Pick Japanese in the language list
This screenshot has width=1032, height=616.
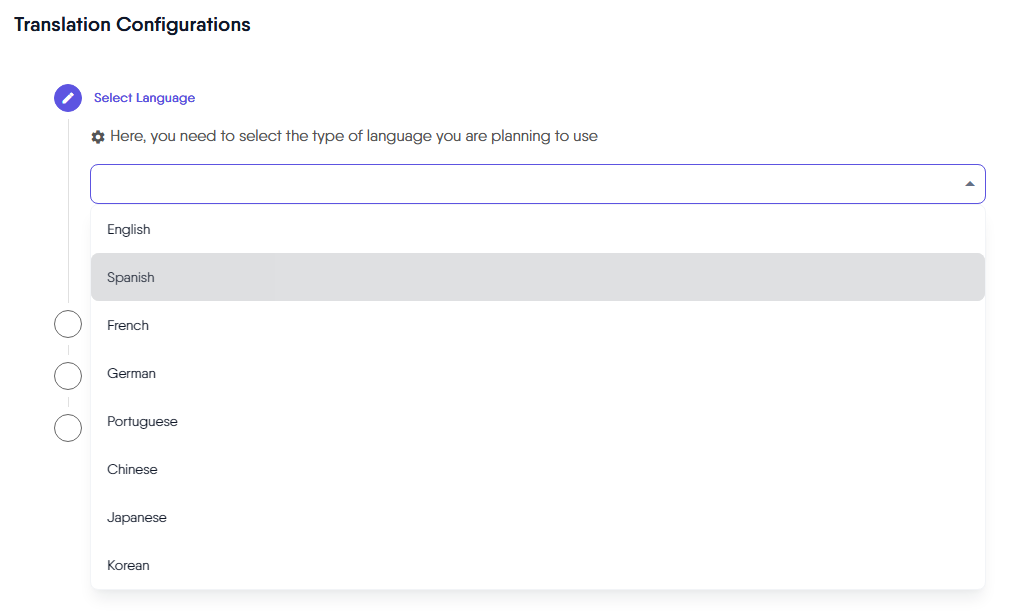pos(137,517)
